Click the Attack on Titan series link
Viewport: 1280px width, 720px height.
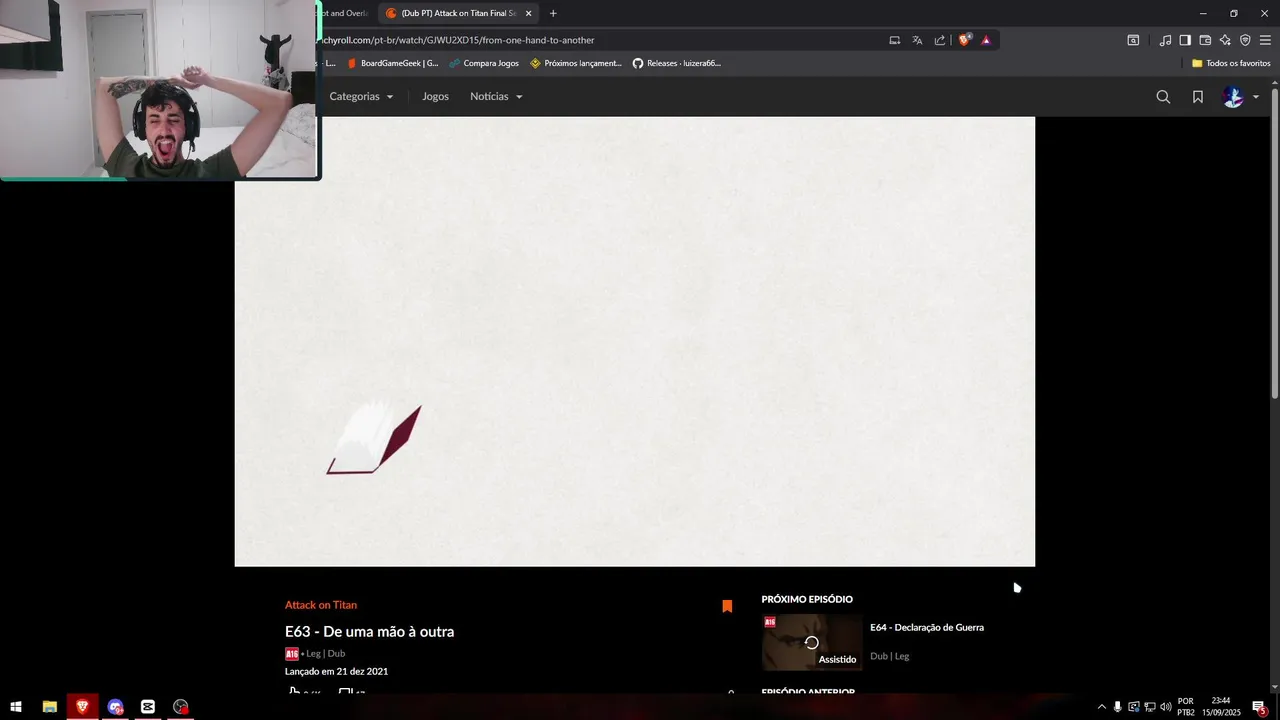point(320,605)
